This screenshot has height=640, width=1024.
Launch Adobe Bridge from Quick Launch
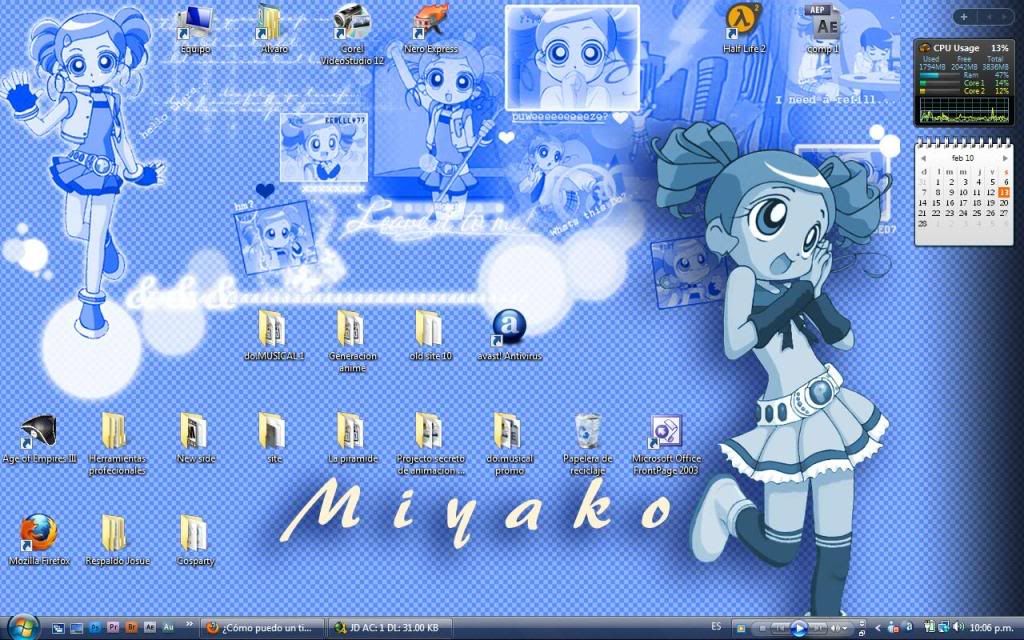click(131, 628)
